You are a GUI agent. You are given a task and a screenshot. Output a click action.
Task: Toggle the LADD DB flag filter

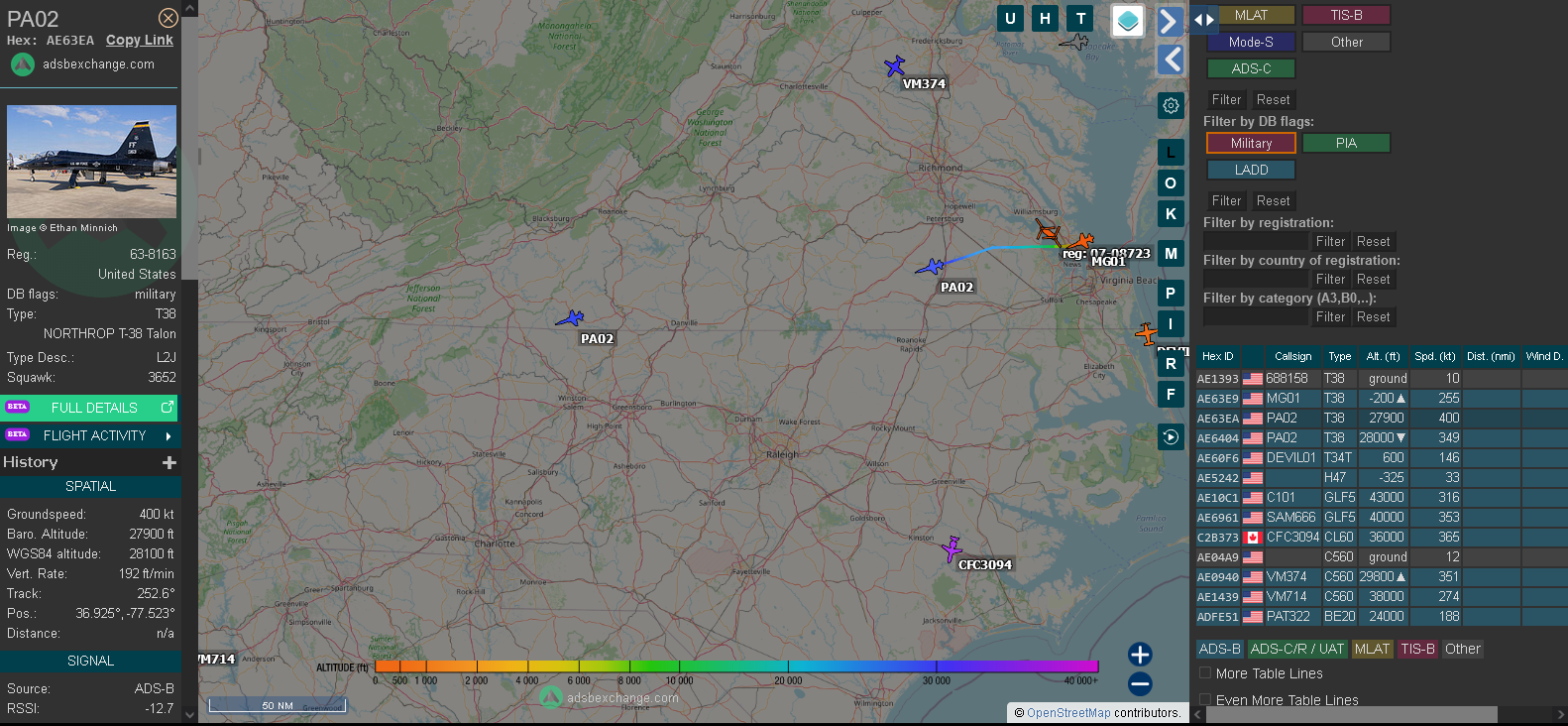[x=1251, y=170]
